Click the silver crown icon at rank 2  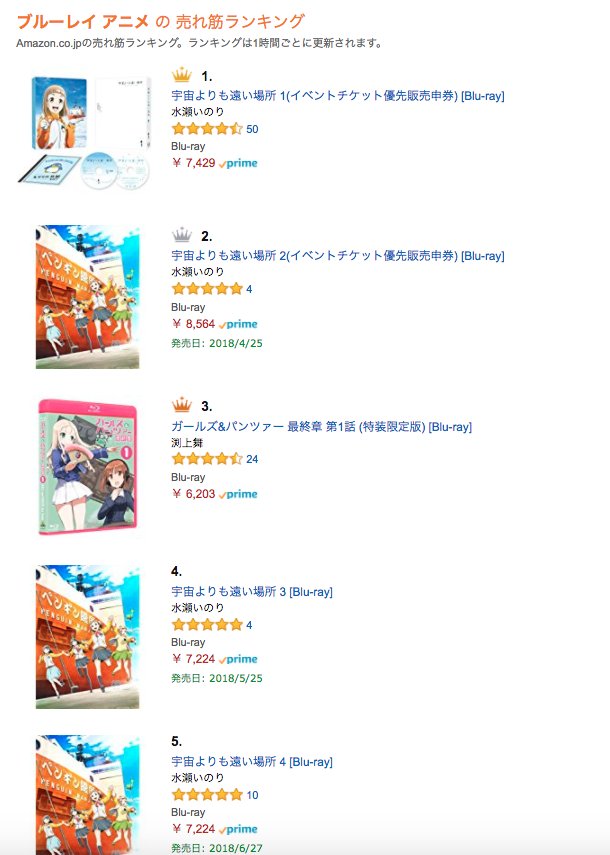[182, 235]
